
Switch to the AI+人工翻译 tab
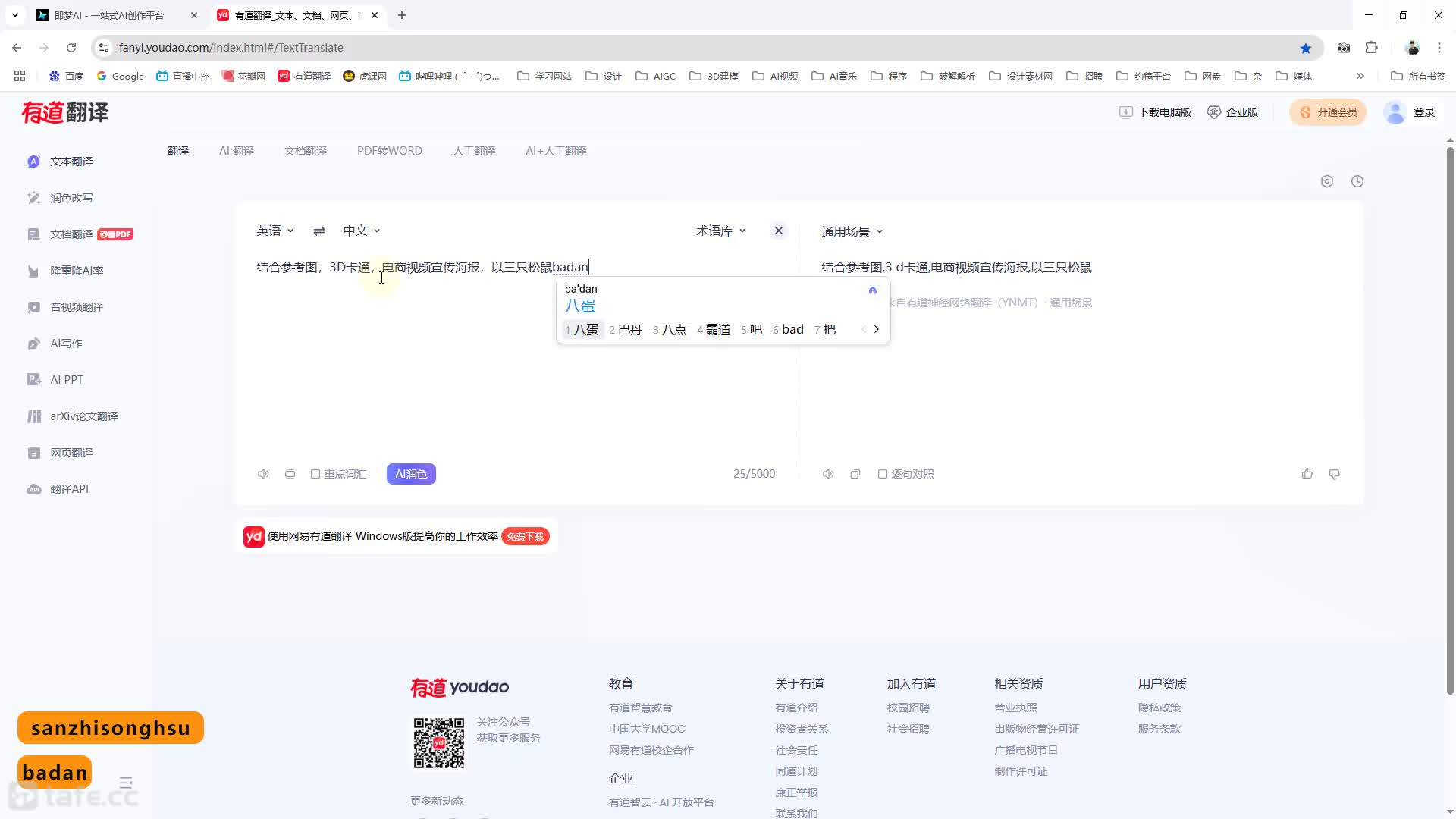pyautogui.click(x=556, y=151)
